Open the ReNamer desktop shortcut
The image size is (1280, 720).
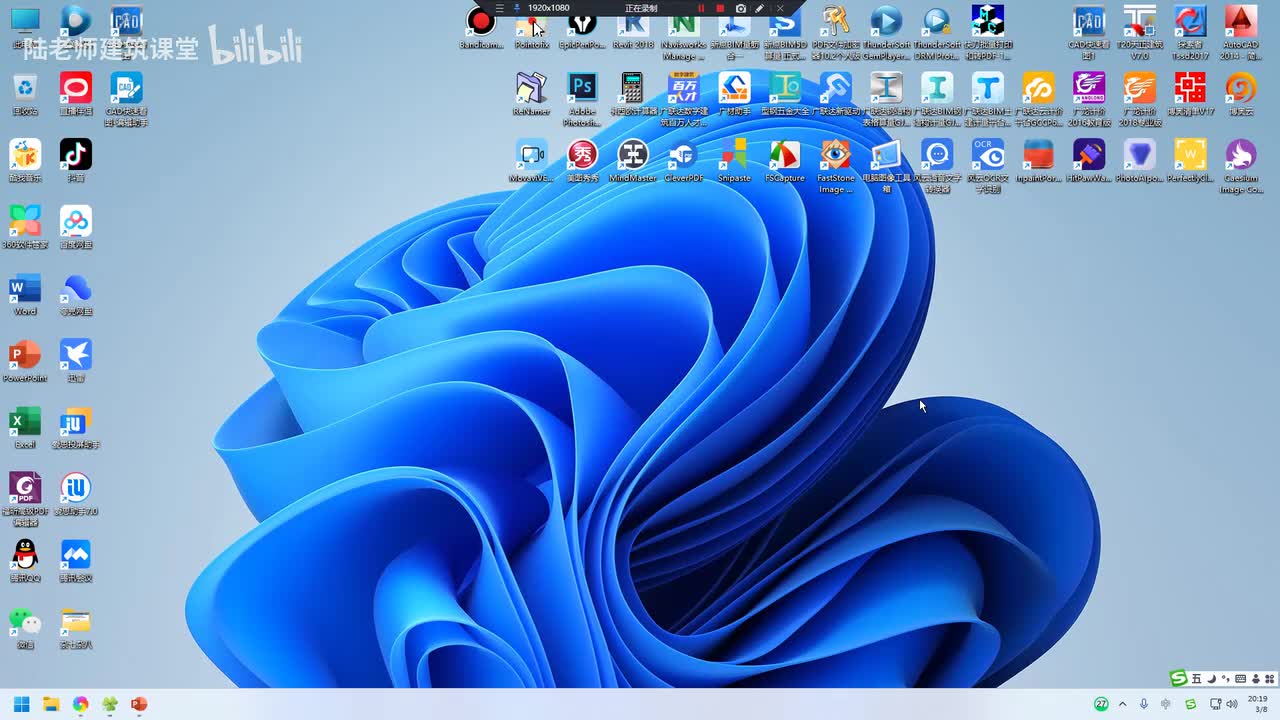pyautogui.click(x=532, y=88)
